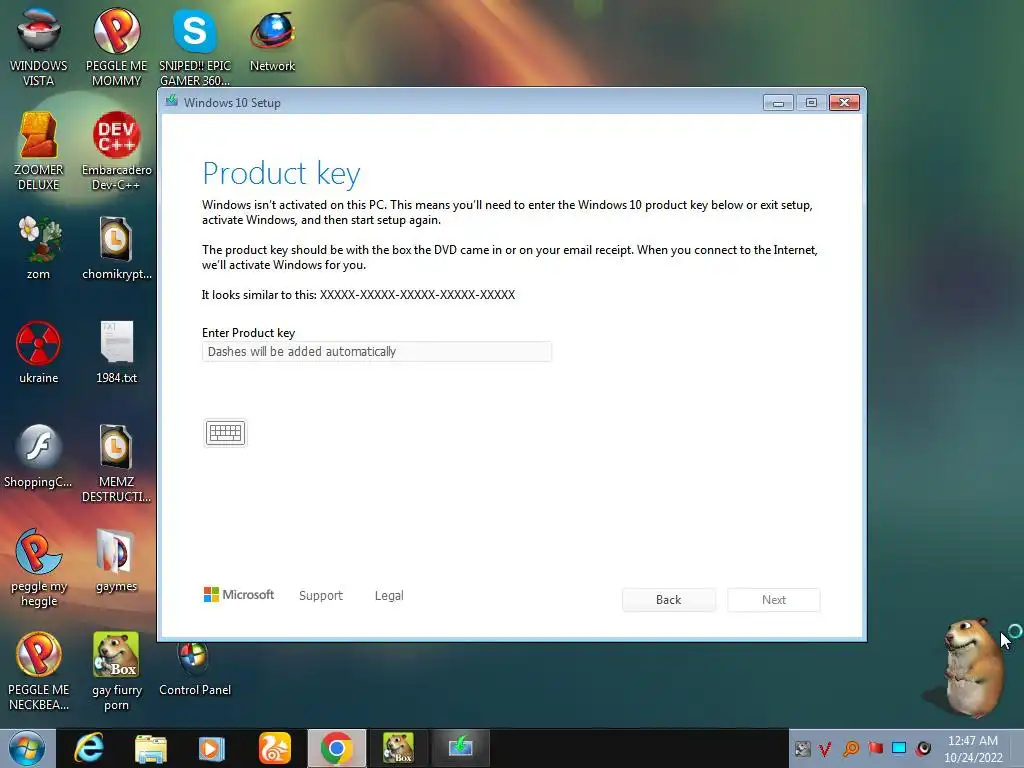The width and height of the screenshot is (1024, 768).
Task: Select the Control Panel desktop icon
Action: (x=195, y=669)
